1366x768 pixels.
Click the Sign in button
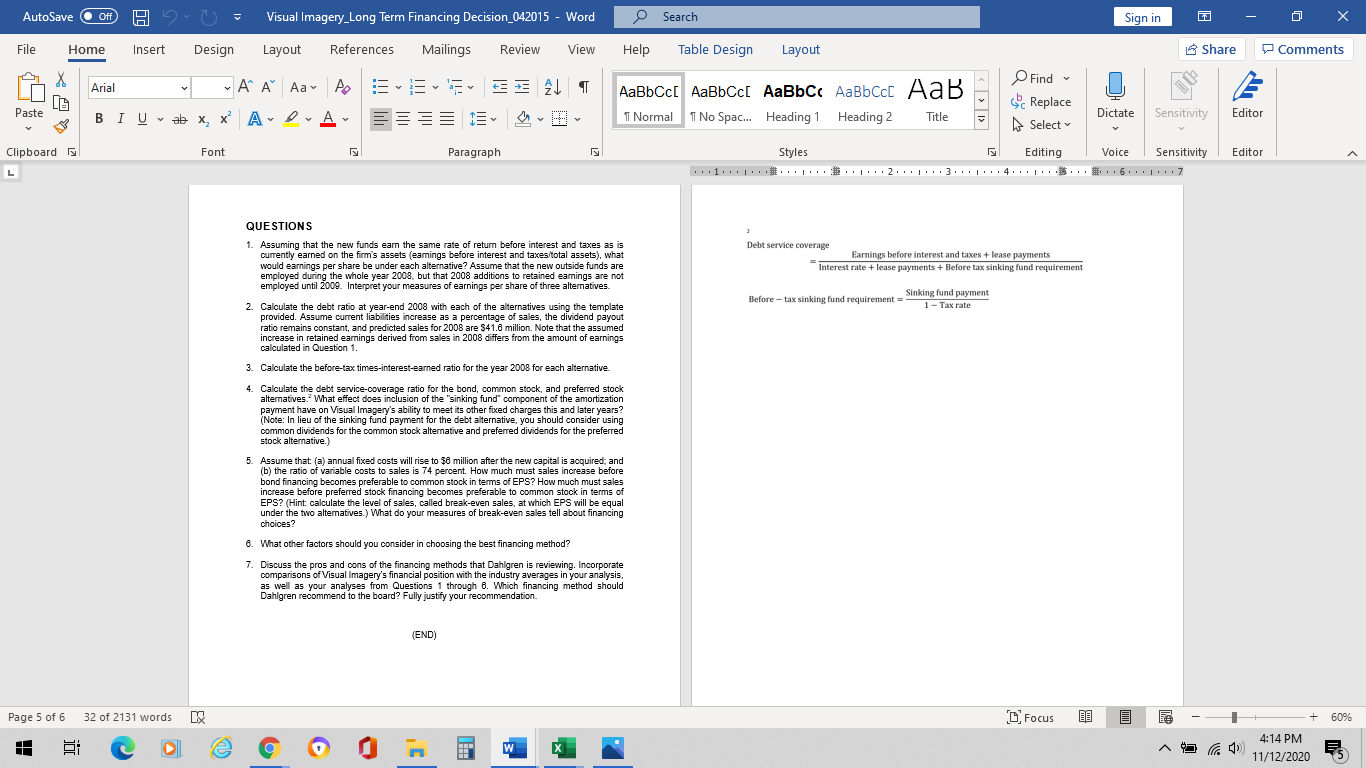1142,17
